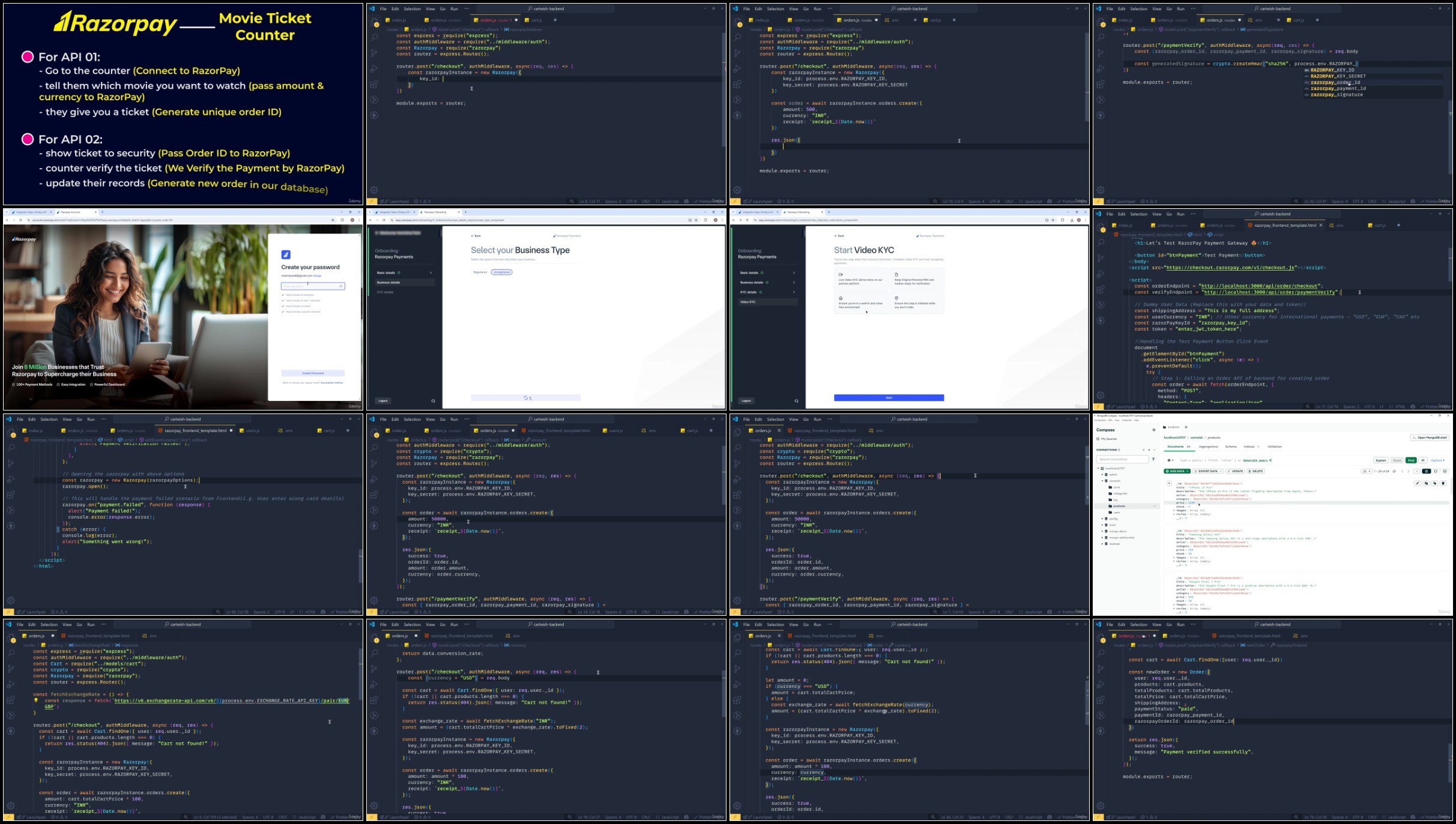The image size is (1456, 824).
Task: Click Generate query link in Compass
Action: [x=1255, y=460]
